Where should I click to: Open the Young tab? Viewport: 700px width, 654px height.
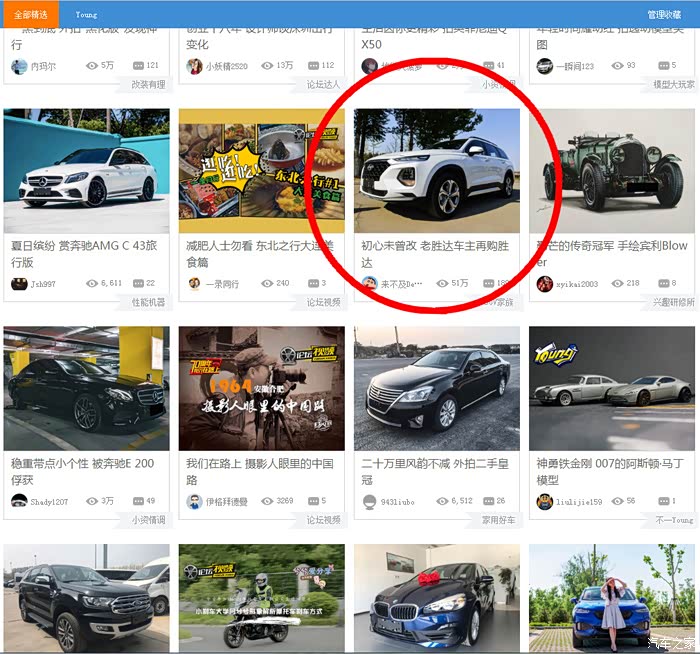[86, 15]
